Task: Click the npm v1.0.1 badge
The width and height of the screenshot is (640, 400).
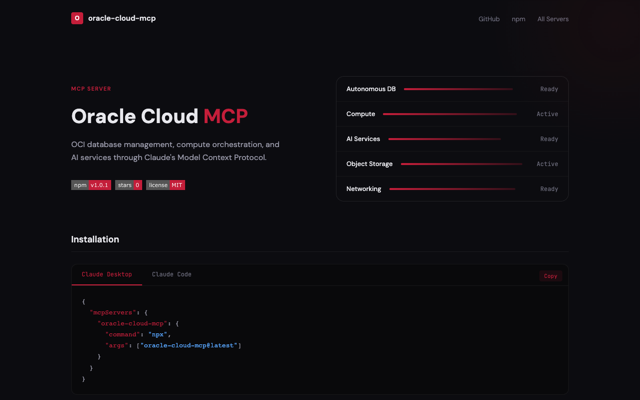Action: tap(91, 185)
